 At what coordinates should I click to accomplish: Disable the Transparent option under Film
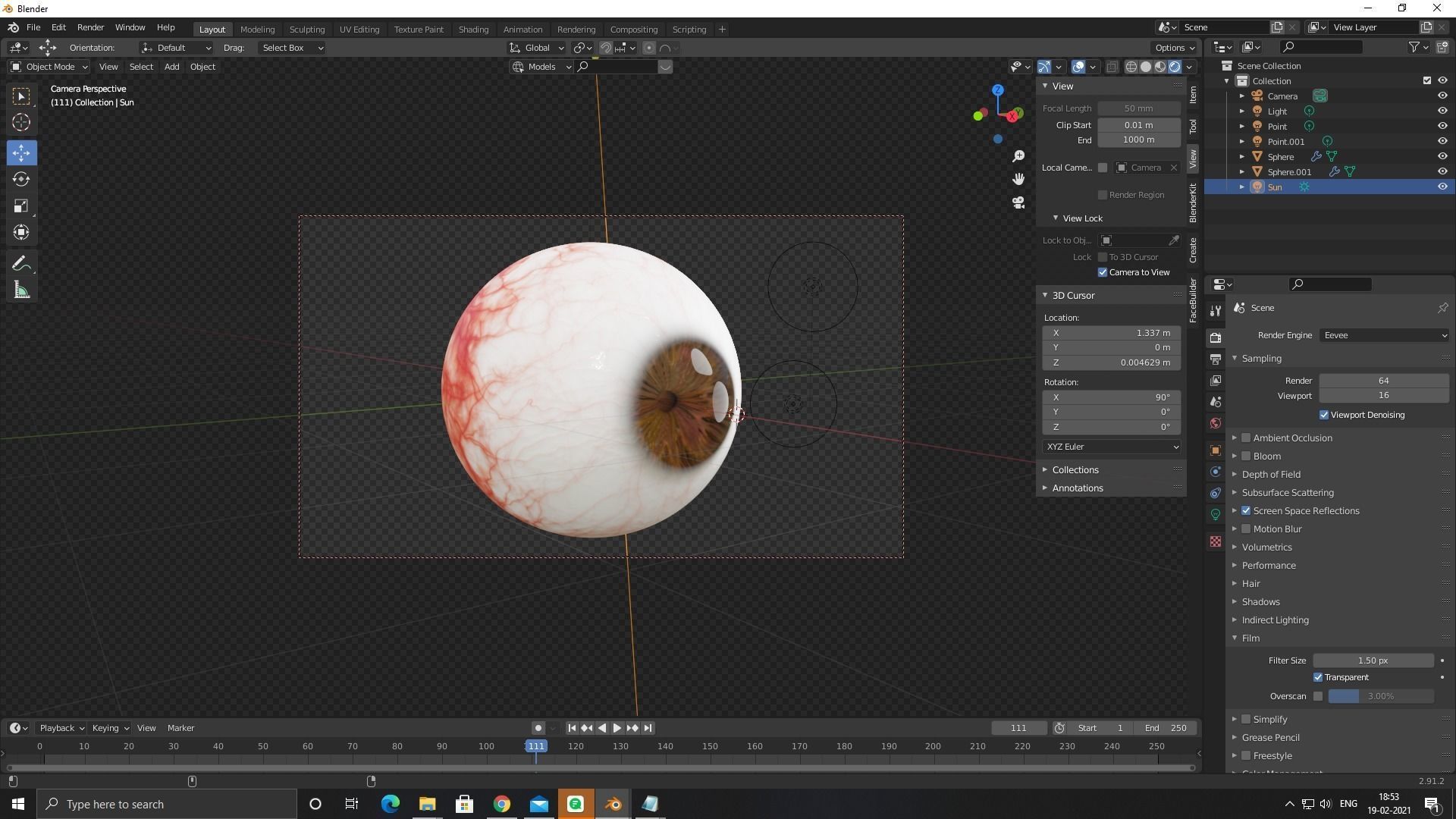(1318, 677)
